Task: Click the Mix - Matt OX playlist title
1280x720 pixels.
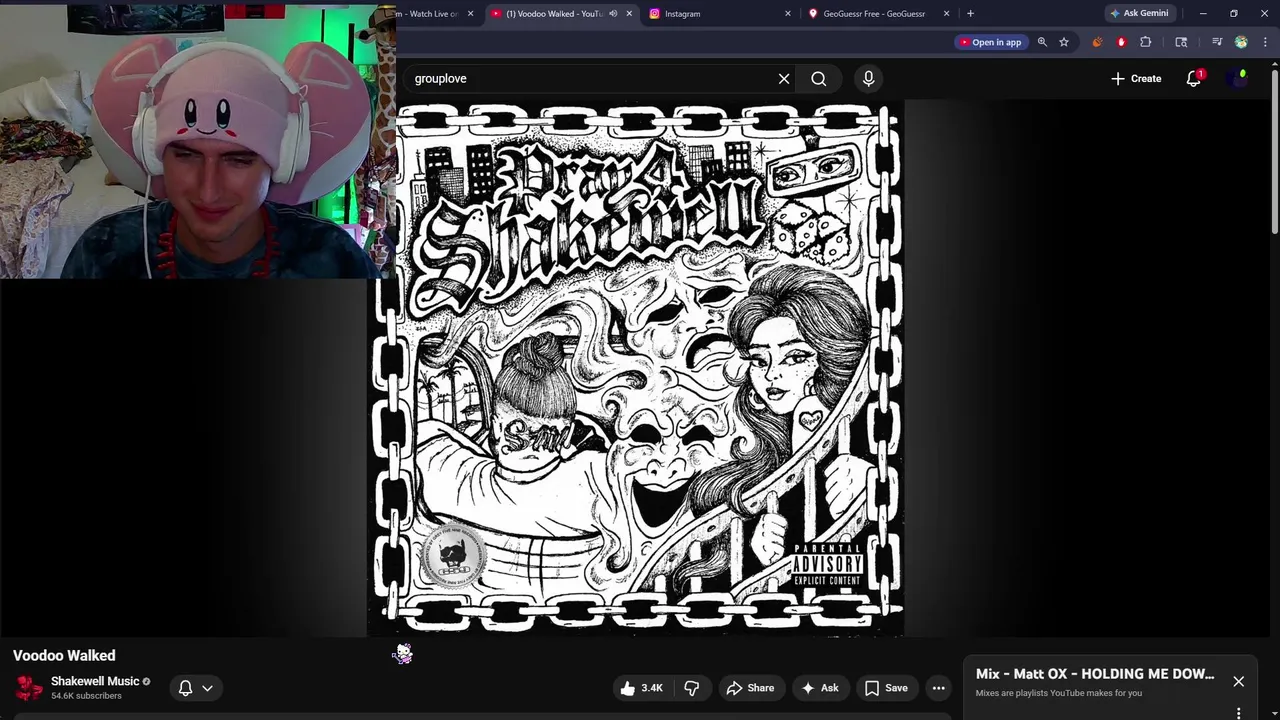Action: pyautogui.click(x=1095, y=674)
